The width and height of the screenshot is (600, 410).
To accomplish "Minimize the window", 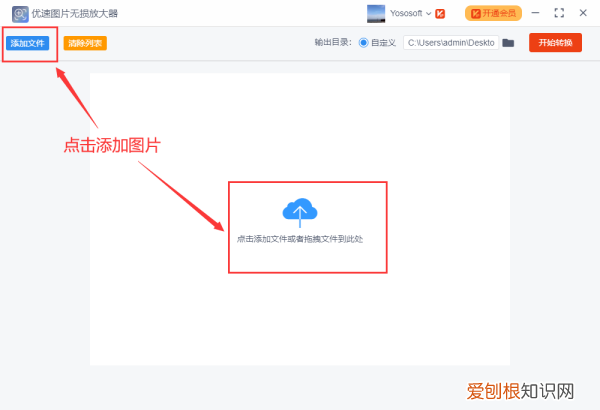I will (x=535, y=13).
